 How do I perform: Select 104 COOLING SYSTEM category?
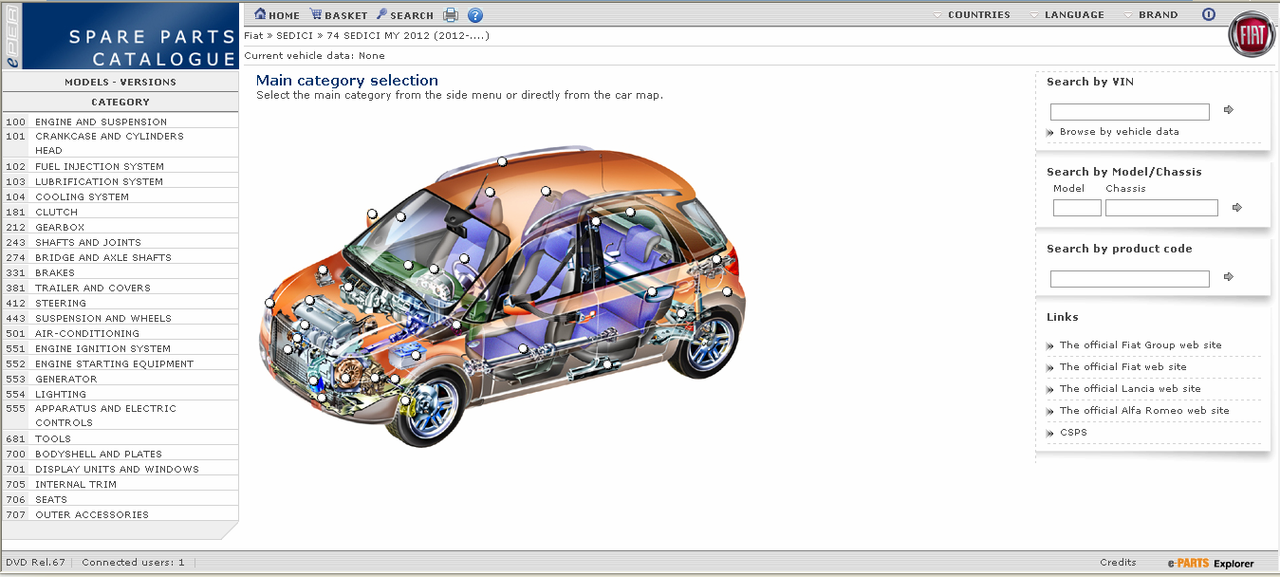pos(120,197)
